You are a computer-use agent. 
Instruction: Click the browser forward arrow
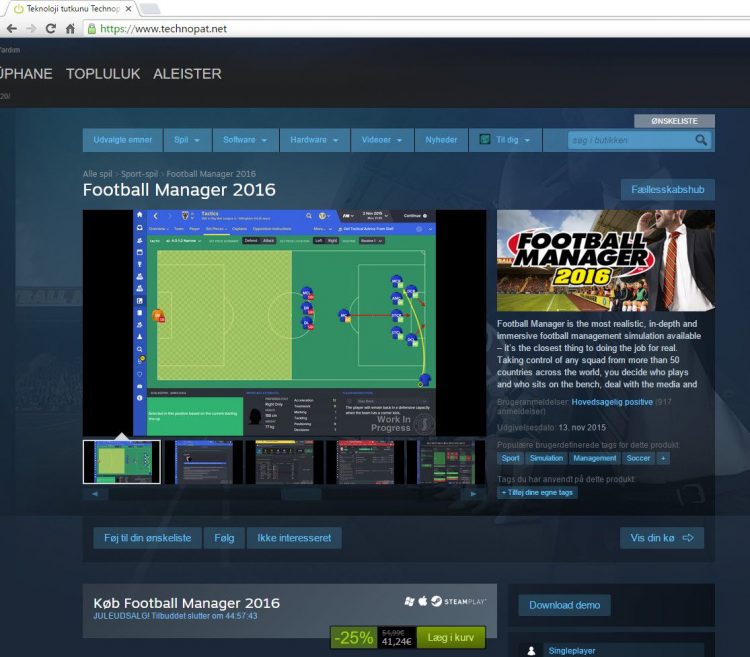31,29
